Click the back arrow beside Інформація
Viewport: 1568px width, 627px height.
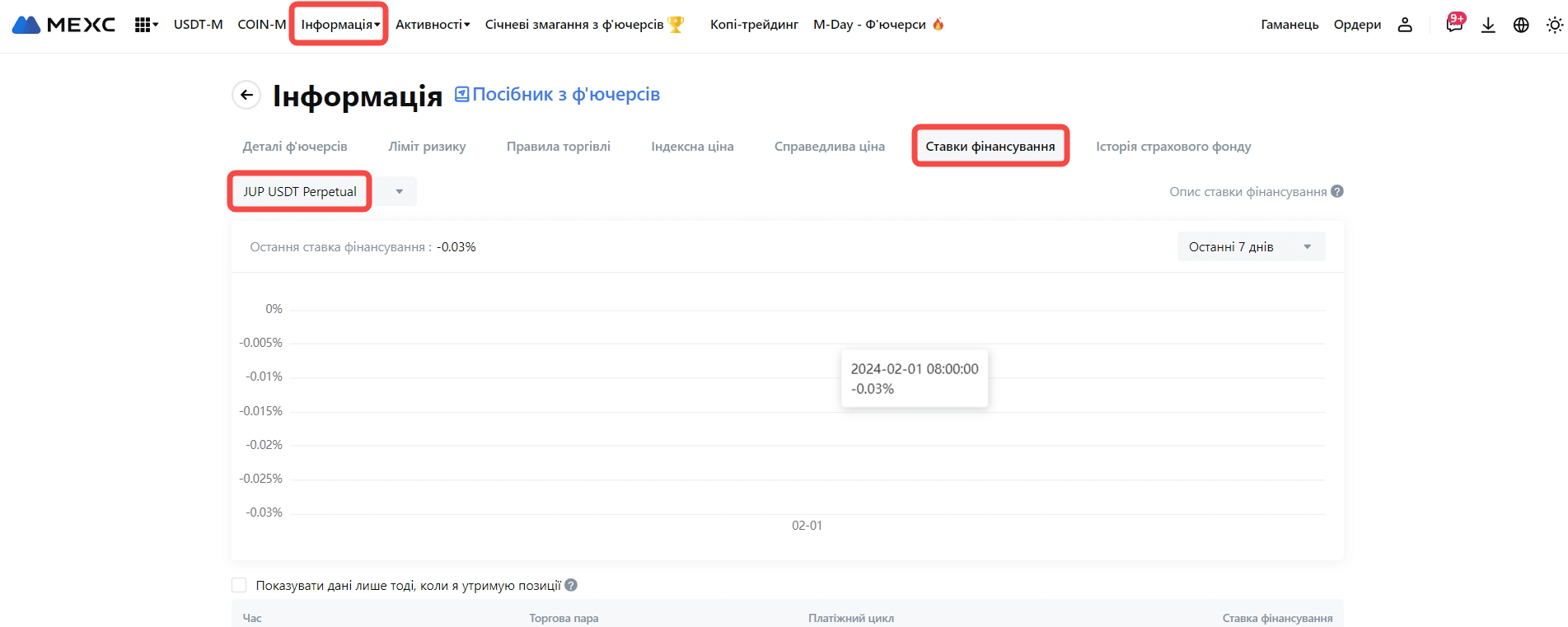(246, 96)
